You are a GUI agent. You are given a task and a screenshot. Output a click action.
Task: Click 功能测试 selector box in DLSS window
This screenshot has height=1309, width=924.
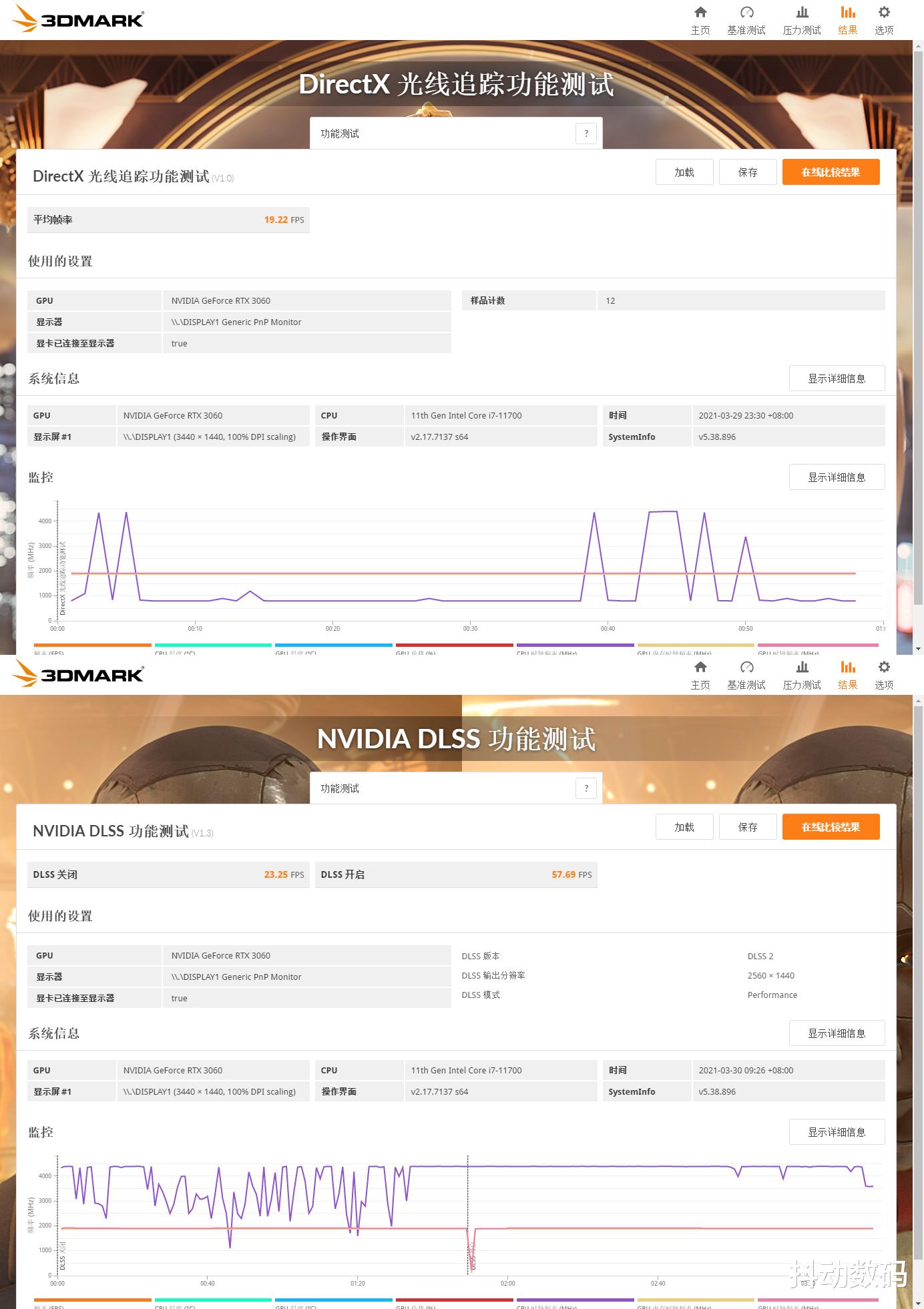pyautogui.click(x=456, y=788)
